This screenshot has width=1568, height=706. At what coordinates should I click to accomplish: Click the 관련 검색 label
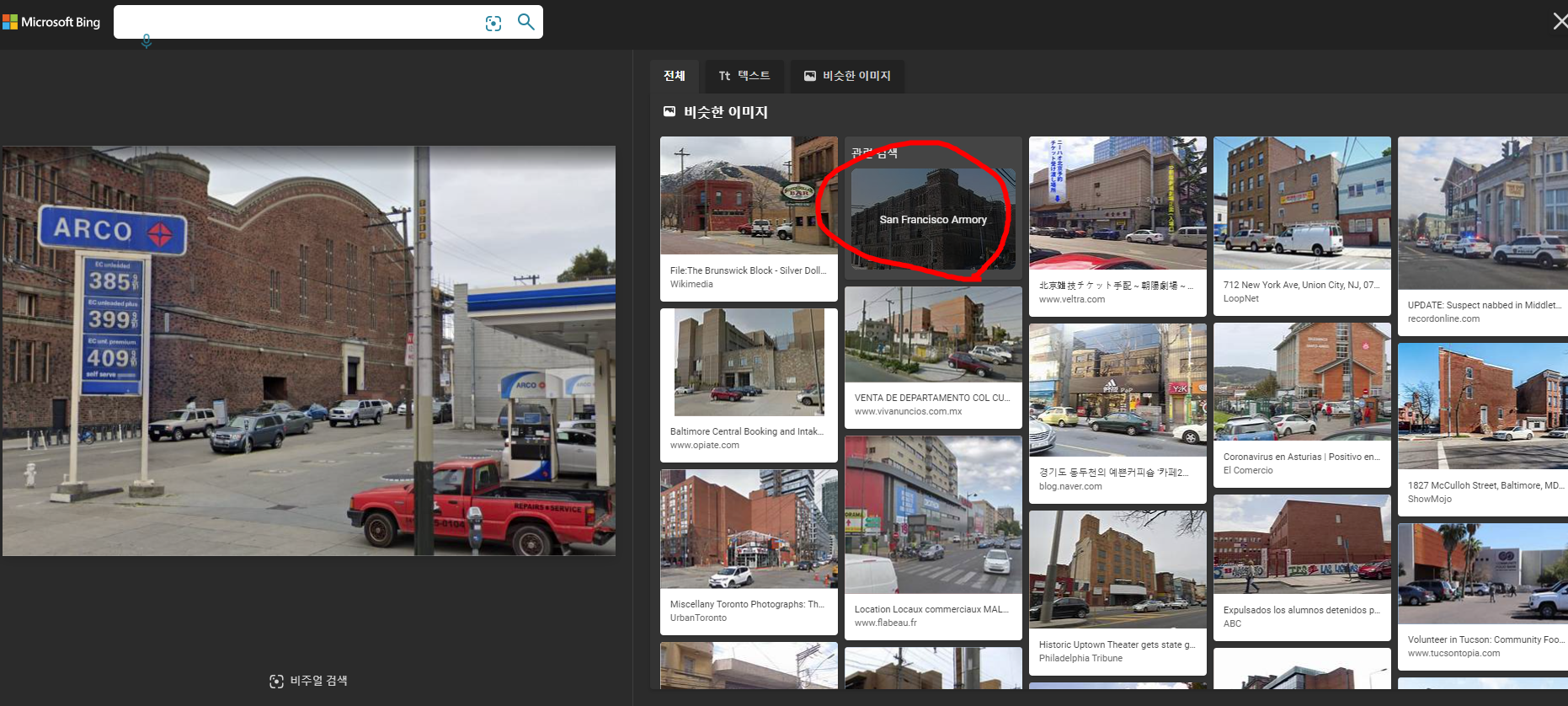(x=874, y=152)
